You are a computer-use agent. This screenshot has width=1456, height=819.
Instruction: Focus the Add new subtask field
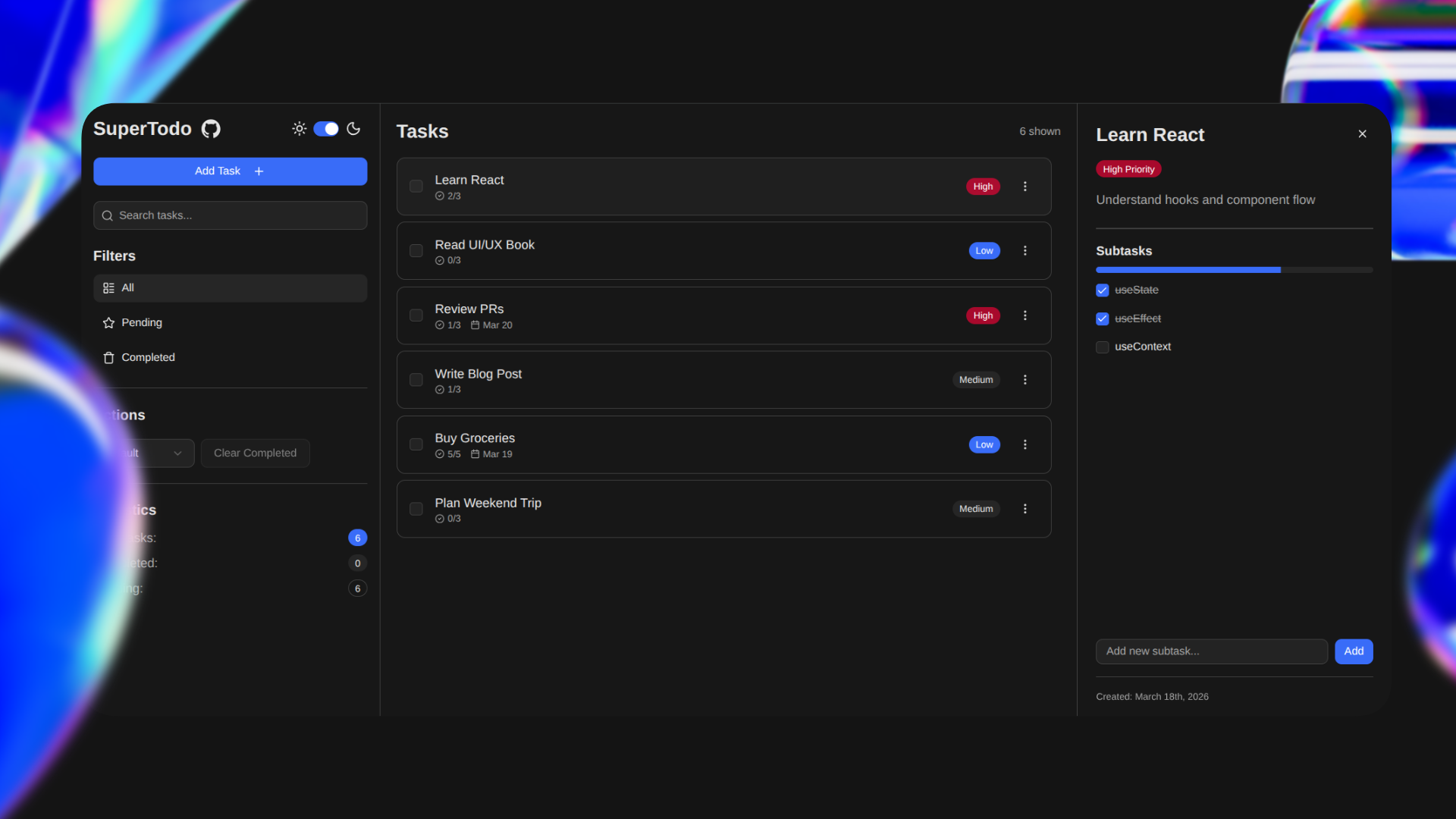(x=1212, y=651)
